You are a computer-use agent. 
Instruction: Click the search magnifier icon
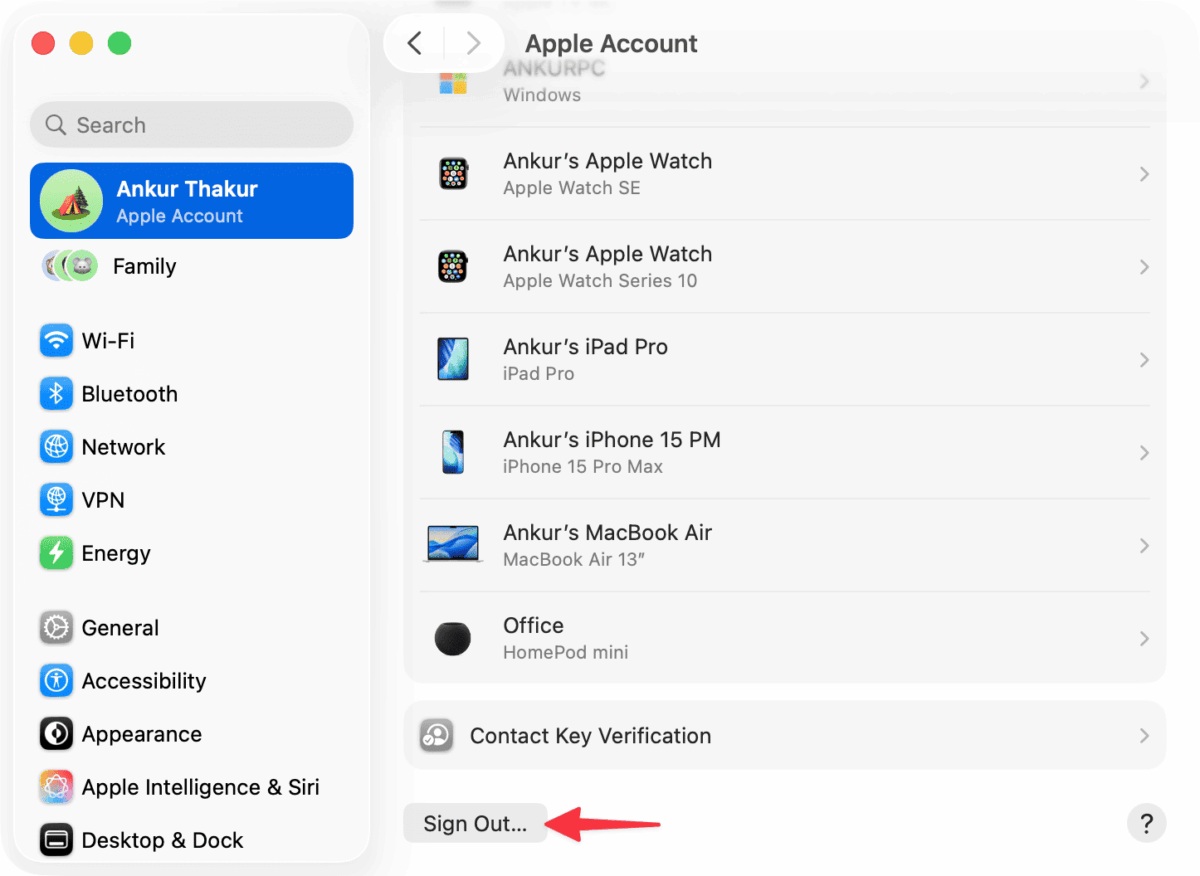tap(56, 125)
